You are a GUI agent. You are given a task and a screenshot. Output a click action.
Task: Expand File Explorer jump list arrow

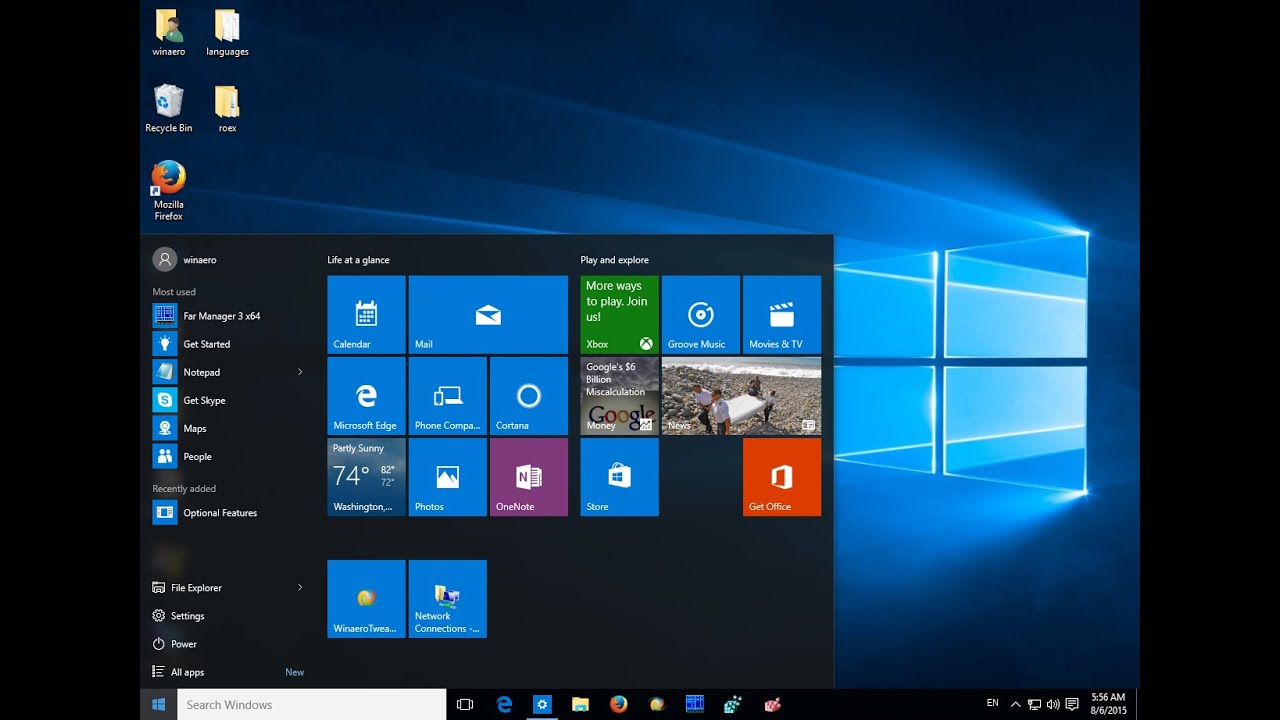click(x=300, y=588)
